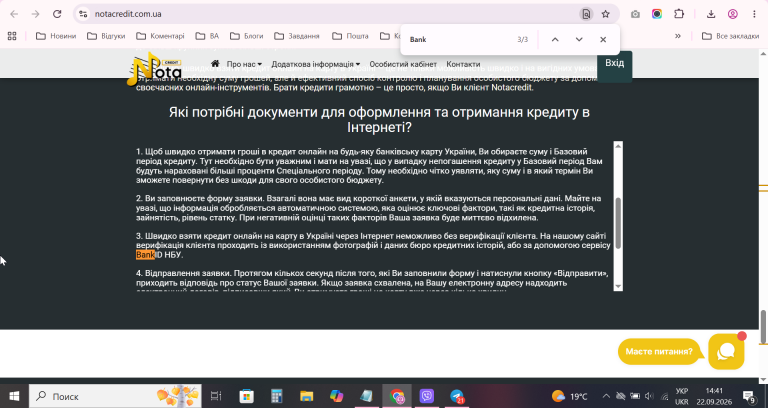Open Copilot app from taskbar
This screenshot has height=408, width=768.
pos(336,396)
